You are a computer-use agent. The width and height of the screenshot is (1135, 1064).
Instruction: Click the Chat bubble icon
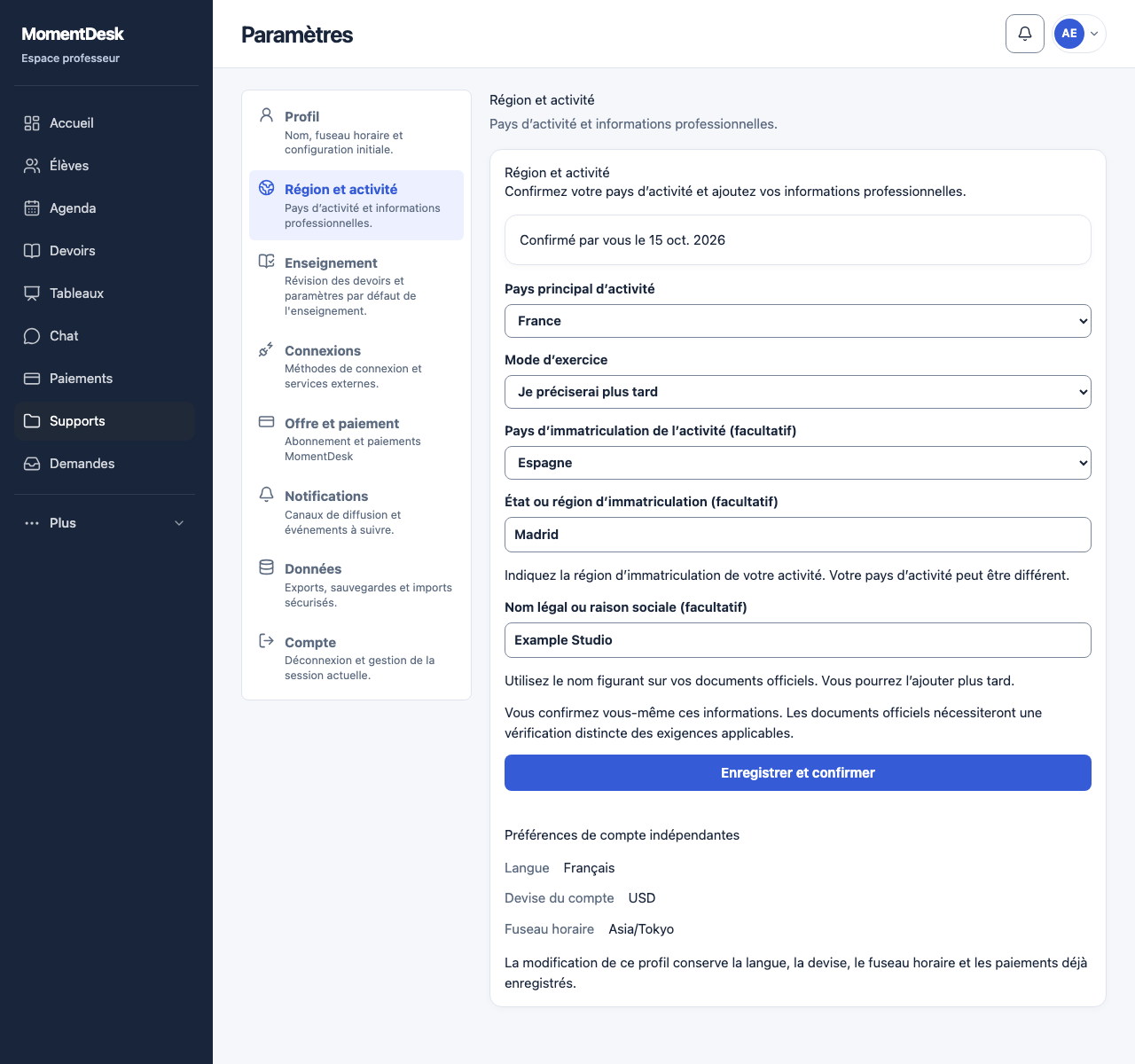pyautogui.click(x=32, y=336)
